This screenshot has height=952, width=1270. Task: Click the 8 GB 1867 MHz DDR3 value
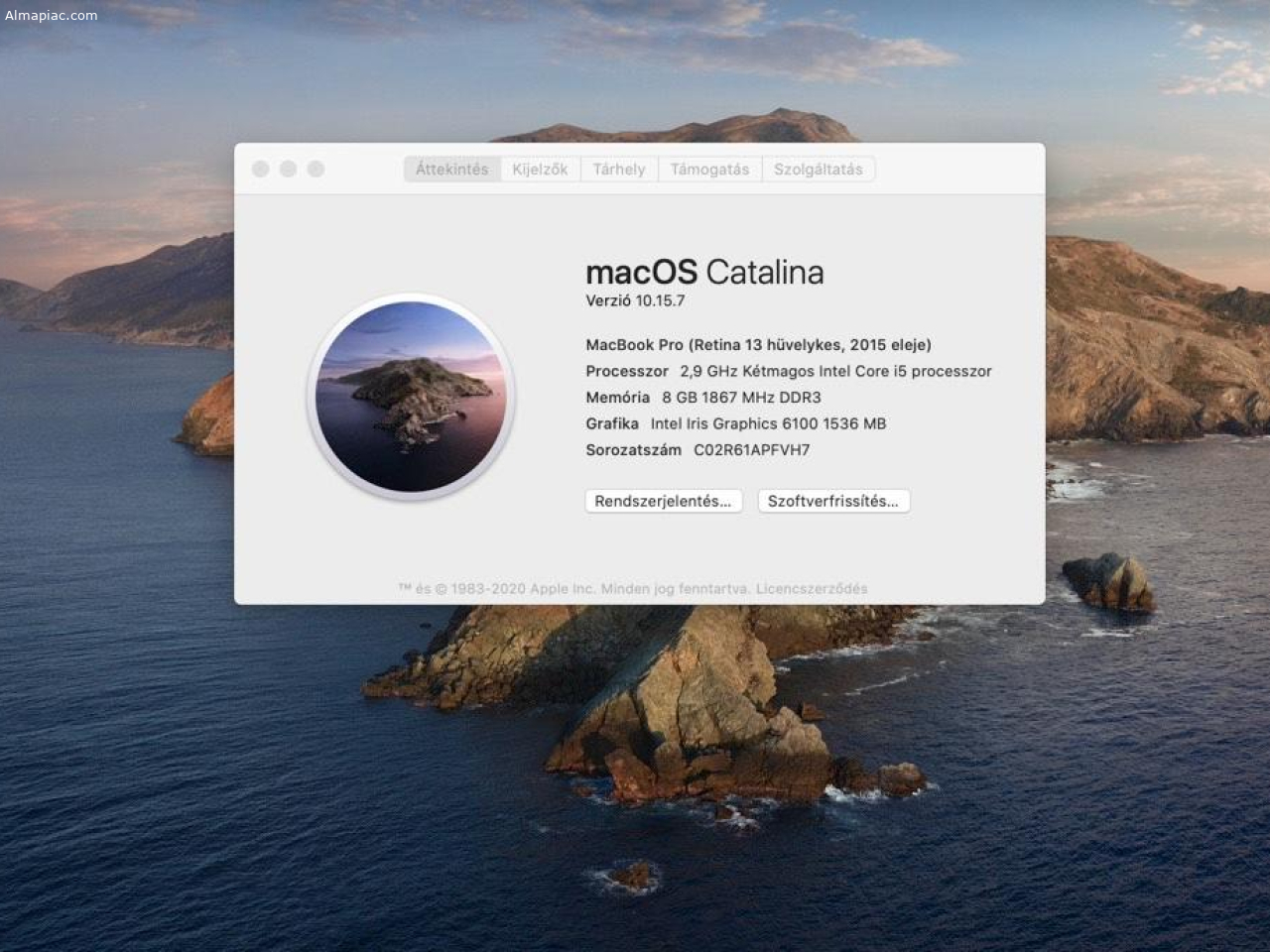coord(742,398)
